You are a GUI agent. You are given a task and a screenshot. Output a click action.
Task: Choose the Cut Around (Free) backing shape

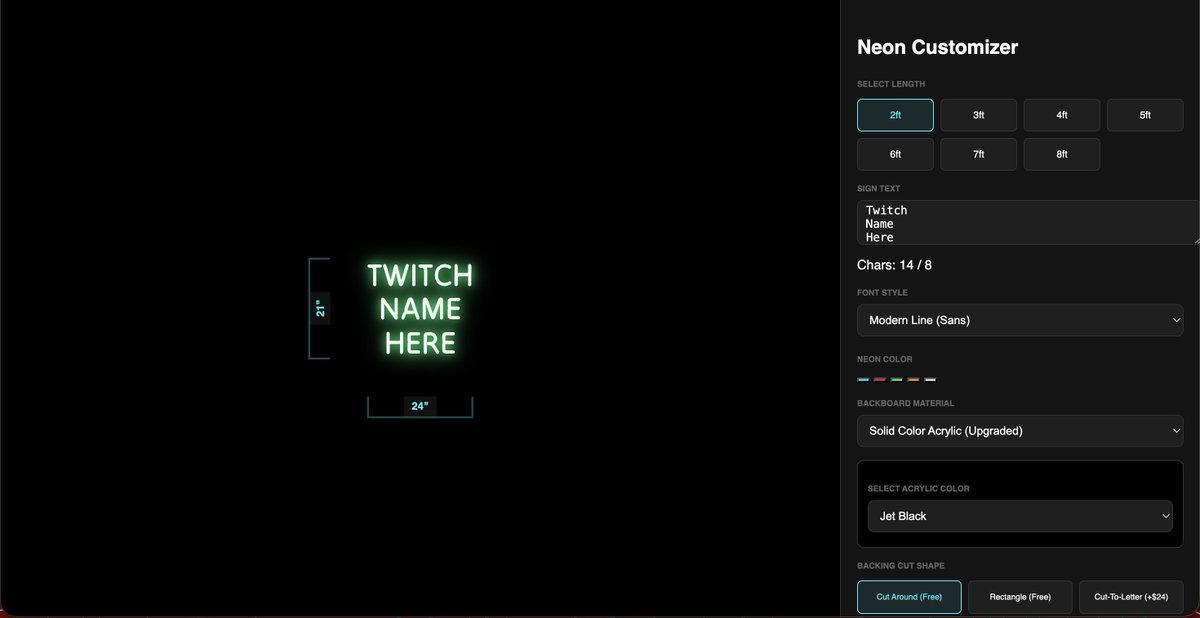[x=909, y=597]
